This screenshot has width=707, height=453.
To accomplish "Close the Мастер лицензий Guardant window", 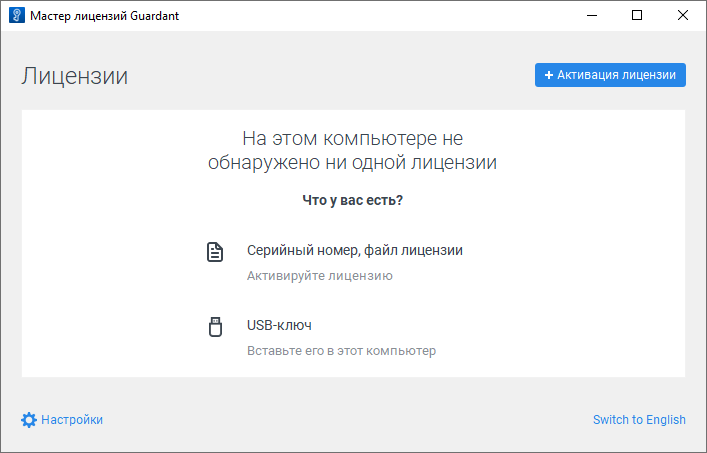I will pyautogui.click(x=683, y=15).
